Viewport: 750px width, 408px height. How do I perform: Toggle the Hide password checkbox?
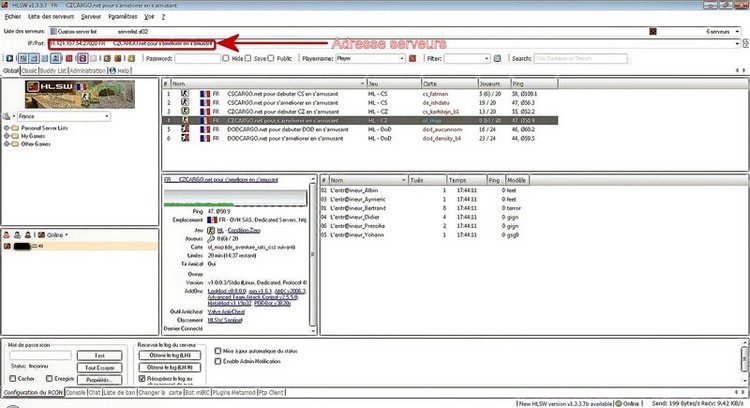coord(226,58)
